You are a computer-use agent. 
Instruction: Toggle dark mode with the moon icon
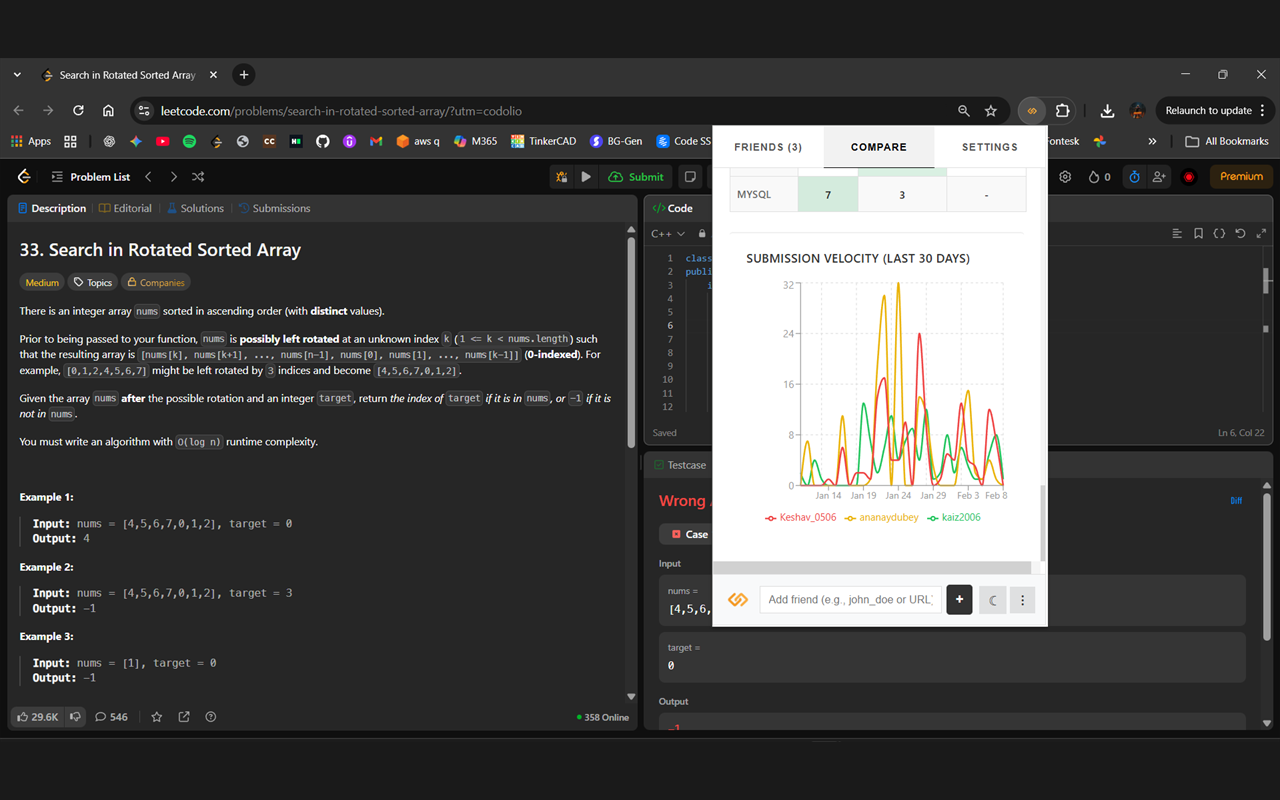(992, 599)
